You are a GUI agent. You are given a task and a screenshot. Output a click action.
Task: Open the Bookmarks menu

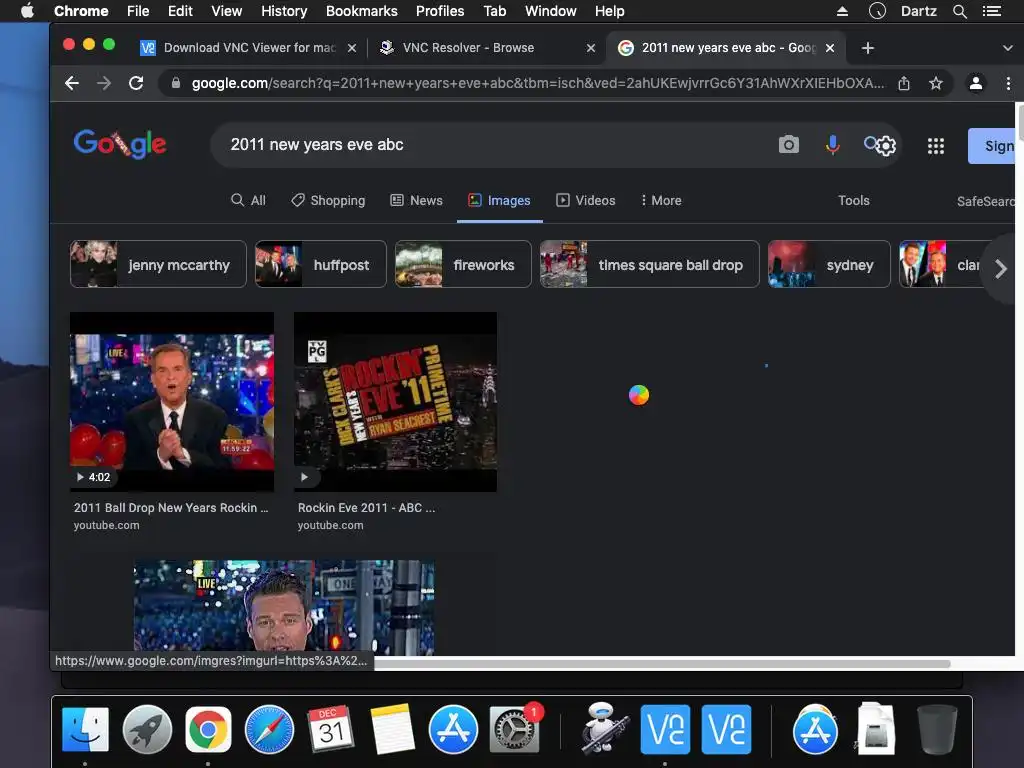pos(361,11)
